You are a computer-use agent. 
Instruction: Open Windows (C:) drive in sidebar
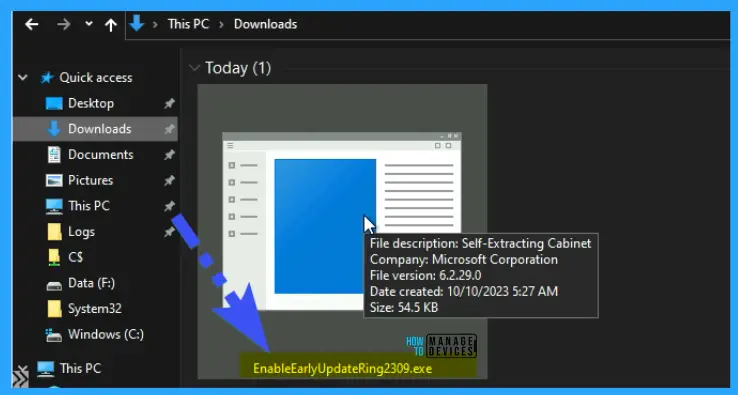106,334
